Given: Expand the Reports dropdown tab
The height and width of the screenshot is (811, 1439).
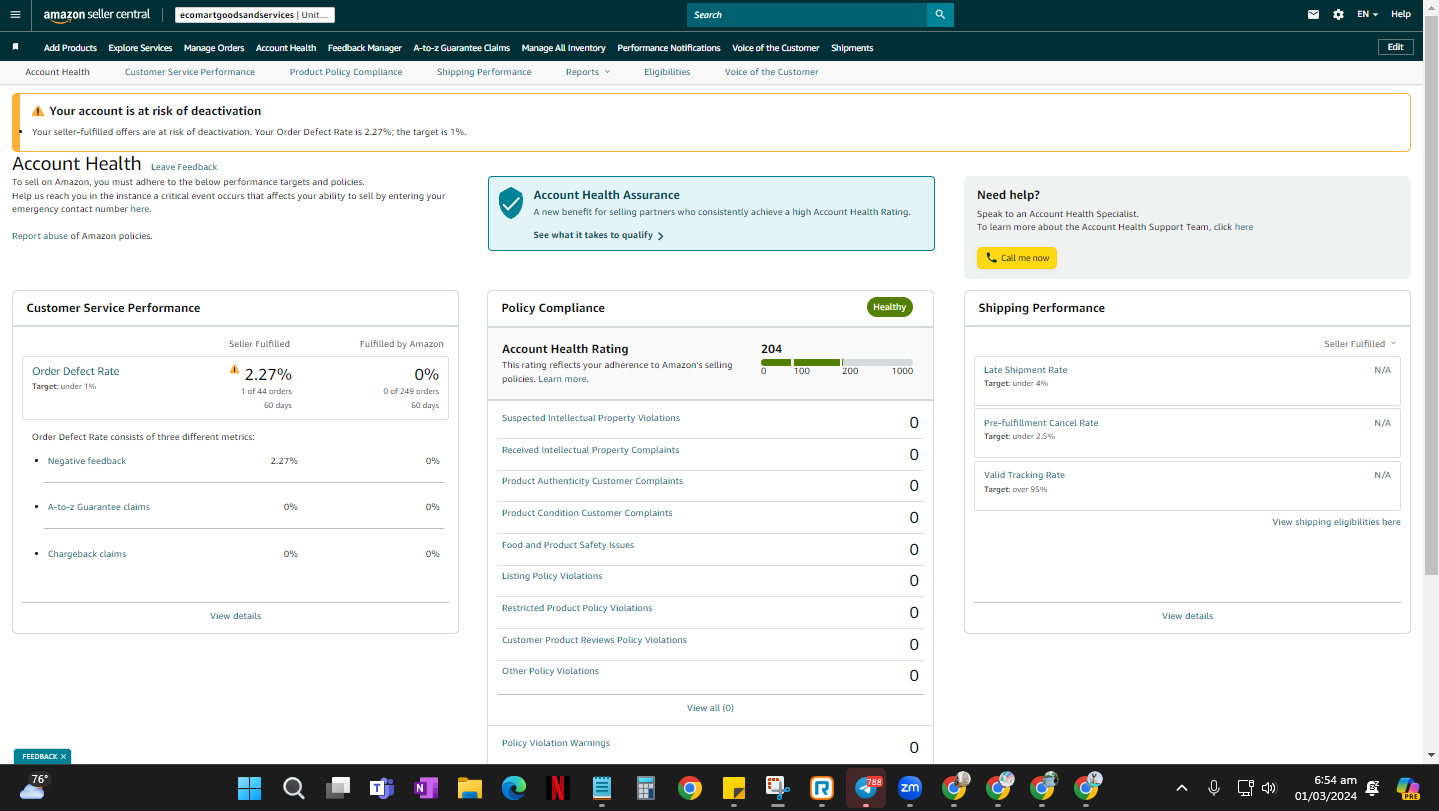Looking at the screenshot, I should (588, 72).
